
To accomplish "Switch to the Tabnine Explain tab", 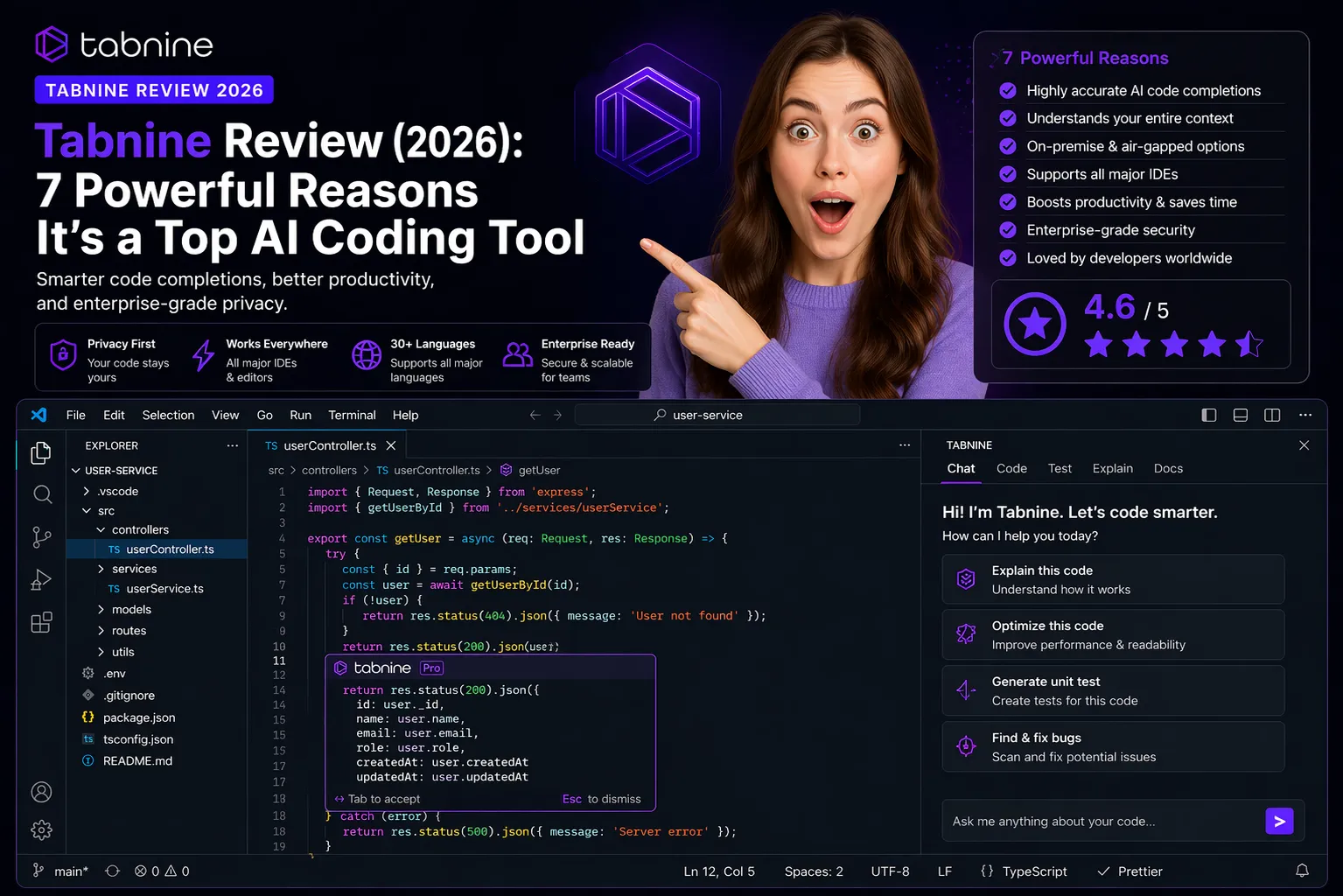I will (1112, 468).
